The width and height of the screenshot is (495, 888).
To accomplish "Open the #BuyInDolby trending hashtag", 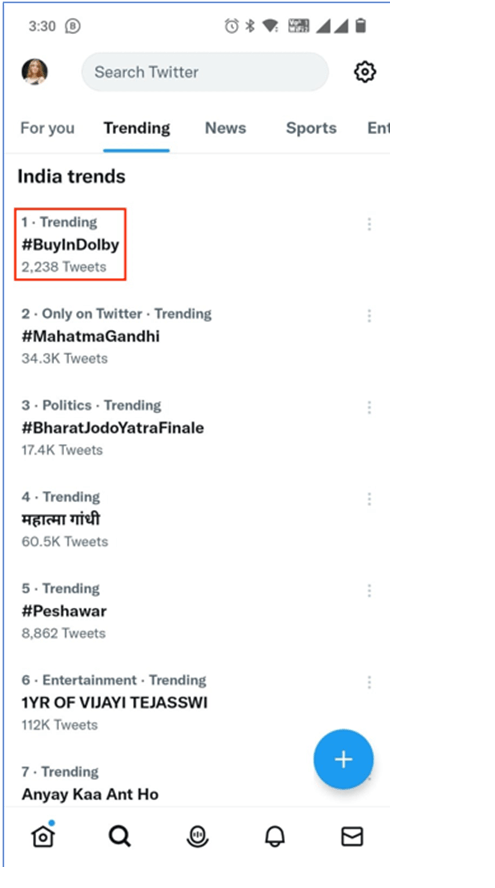I will [70, 244].
